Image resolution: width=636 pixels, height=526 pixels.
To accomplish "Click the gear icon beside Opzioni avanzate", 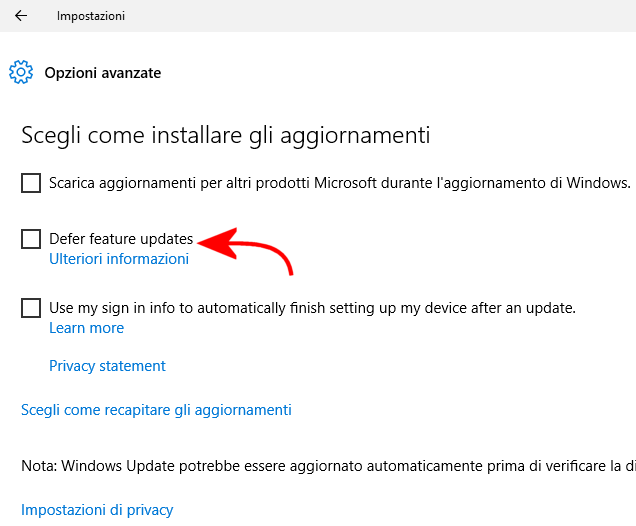I will point(20,73).
